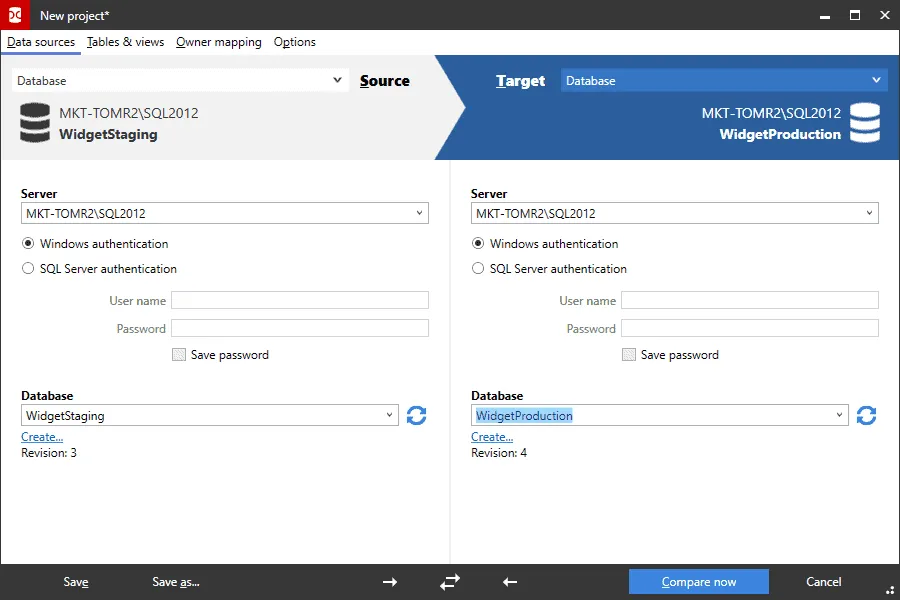Open the Owner mapping tab
The height and width of the screenshot is (600, 900).
click(218, 42)
